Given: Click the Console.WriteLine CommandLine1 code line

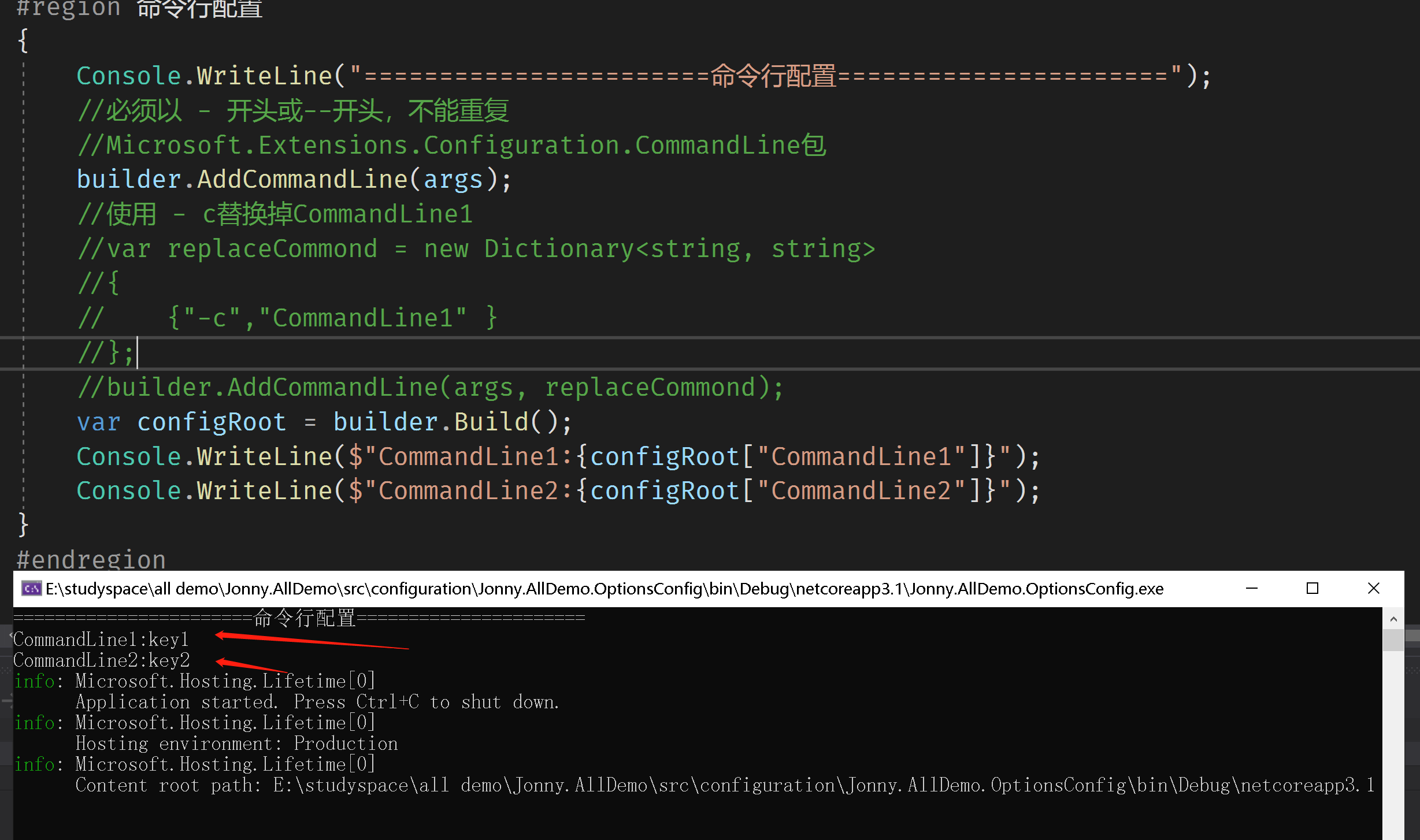Looking at the screenshot, I should [x=558, y=457].
